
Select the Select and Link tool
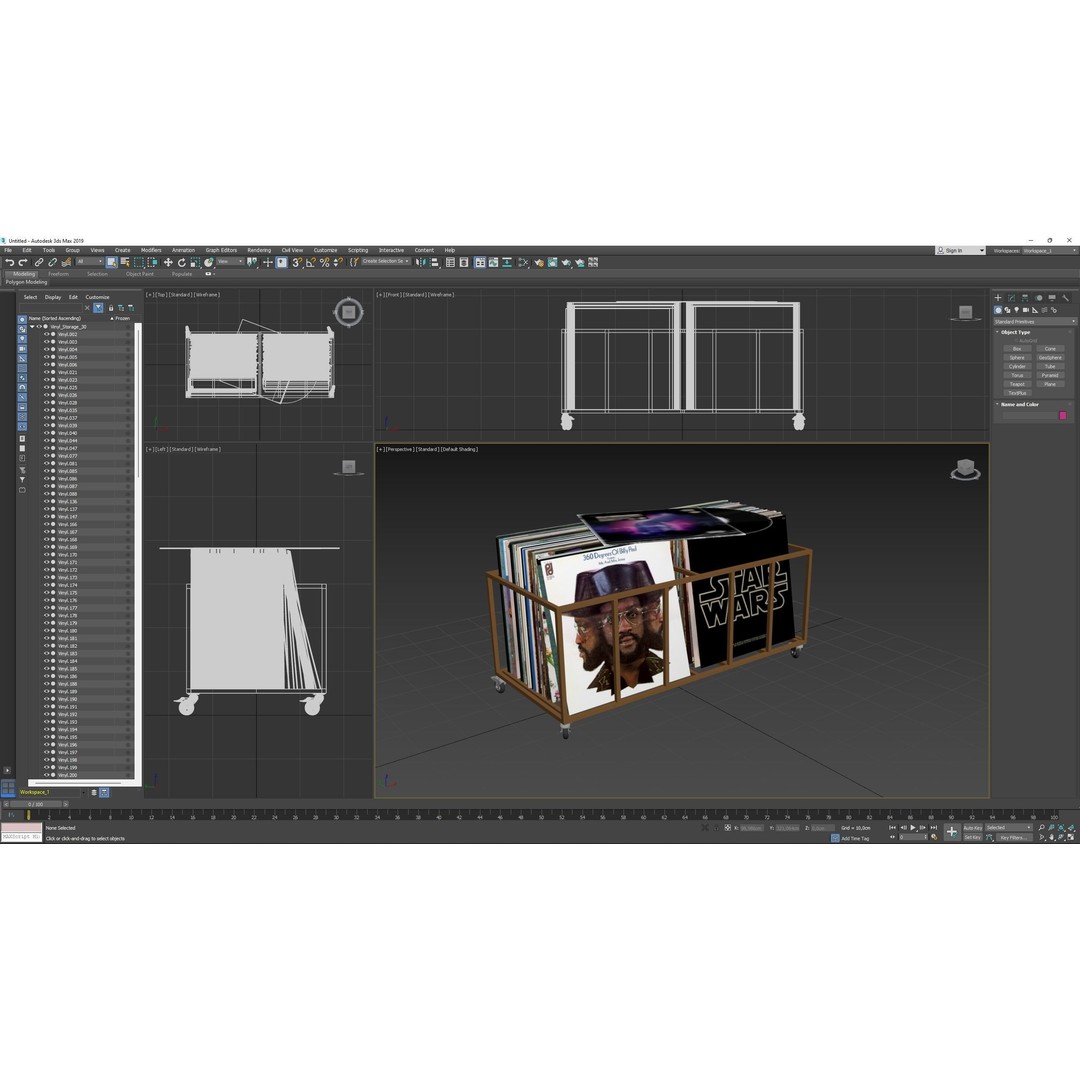[x=39, y=262]
